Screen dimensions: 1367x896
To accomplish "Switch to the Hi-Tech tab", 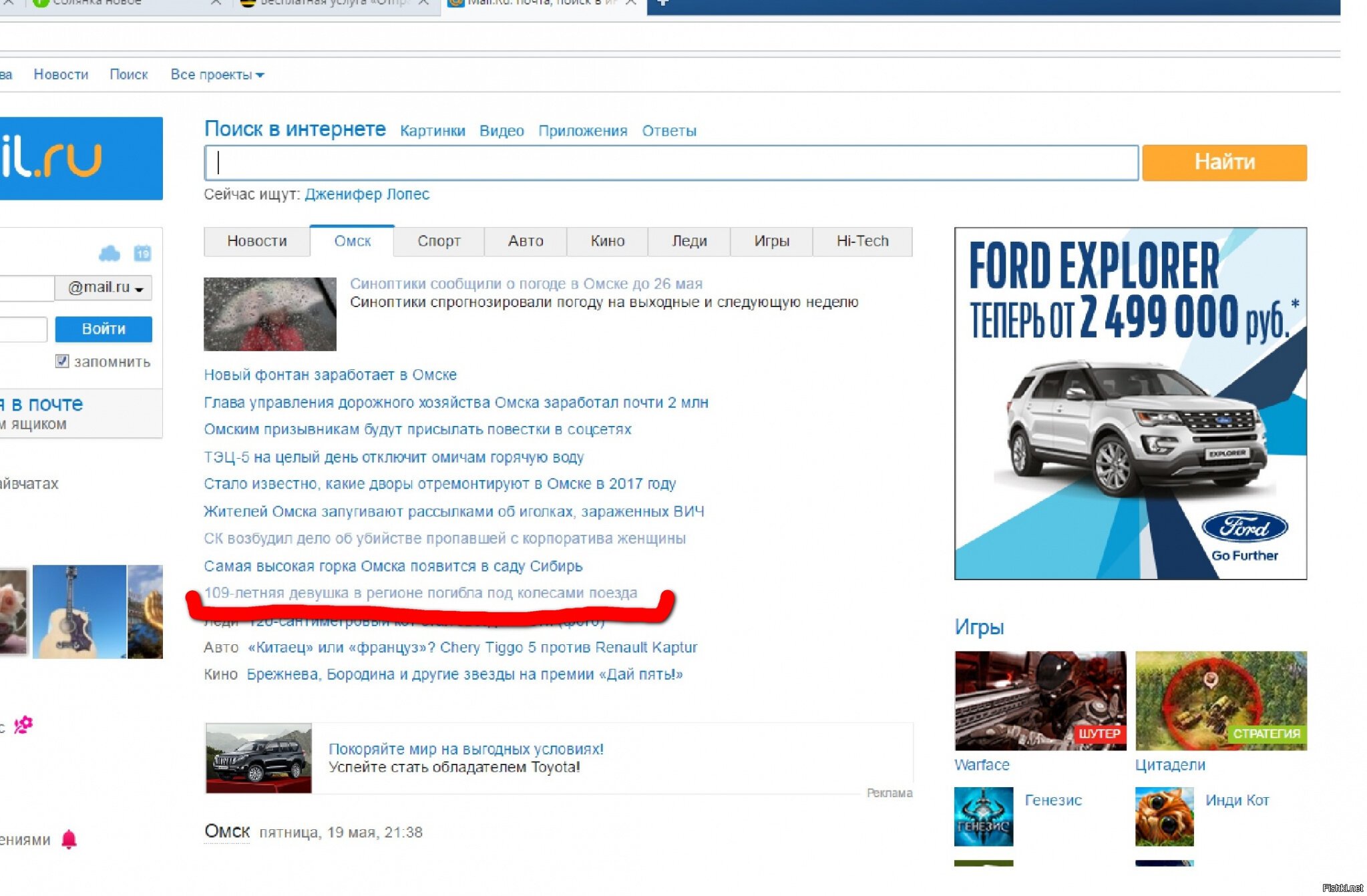I will coord(863,241).
